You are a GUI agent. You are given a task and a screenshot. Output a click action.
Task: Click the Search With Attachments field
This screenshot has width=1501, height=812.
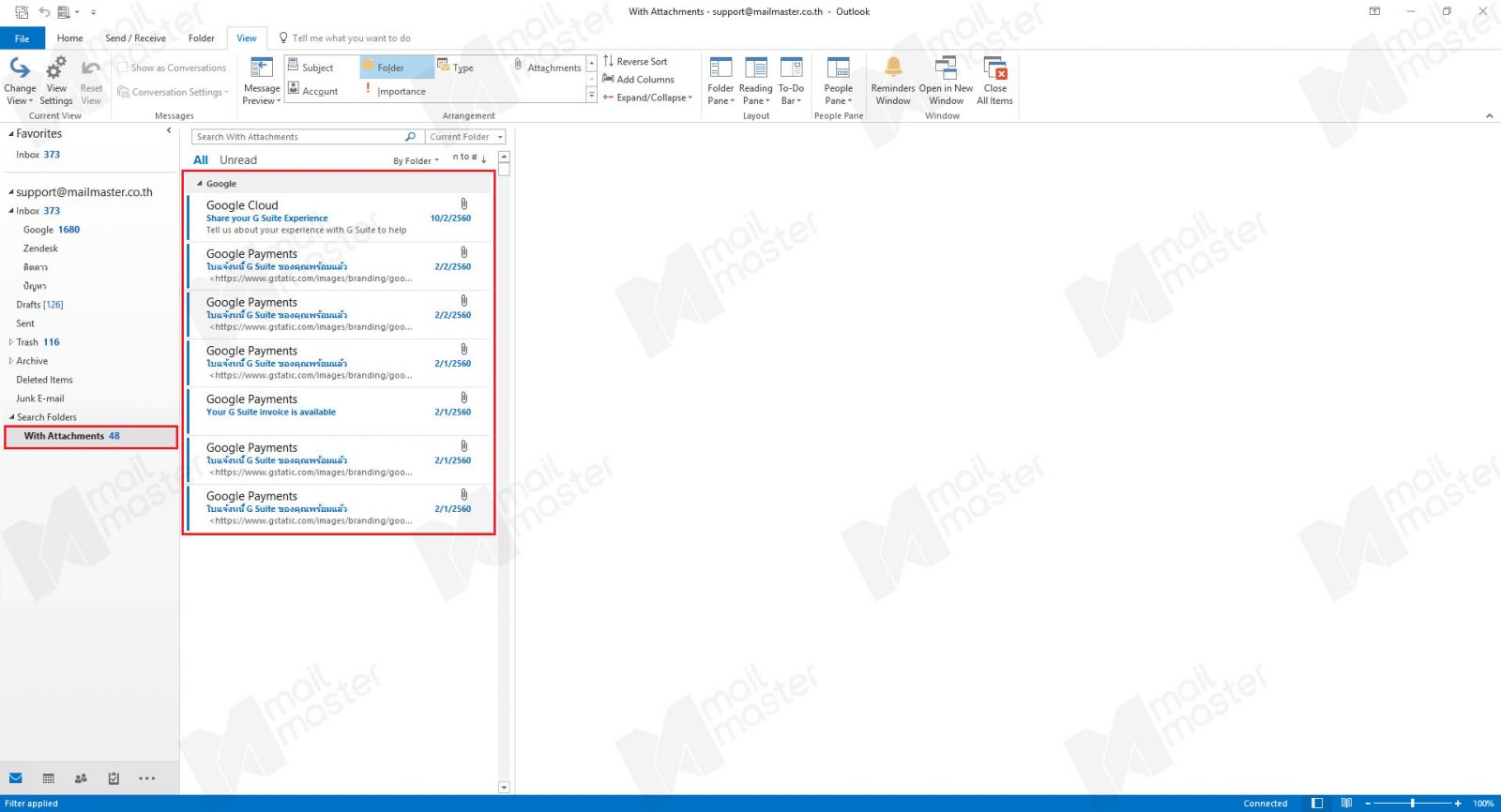point(296,137)
